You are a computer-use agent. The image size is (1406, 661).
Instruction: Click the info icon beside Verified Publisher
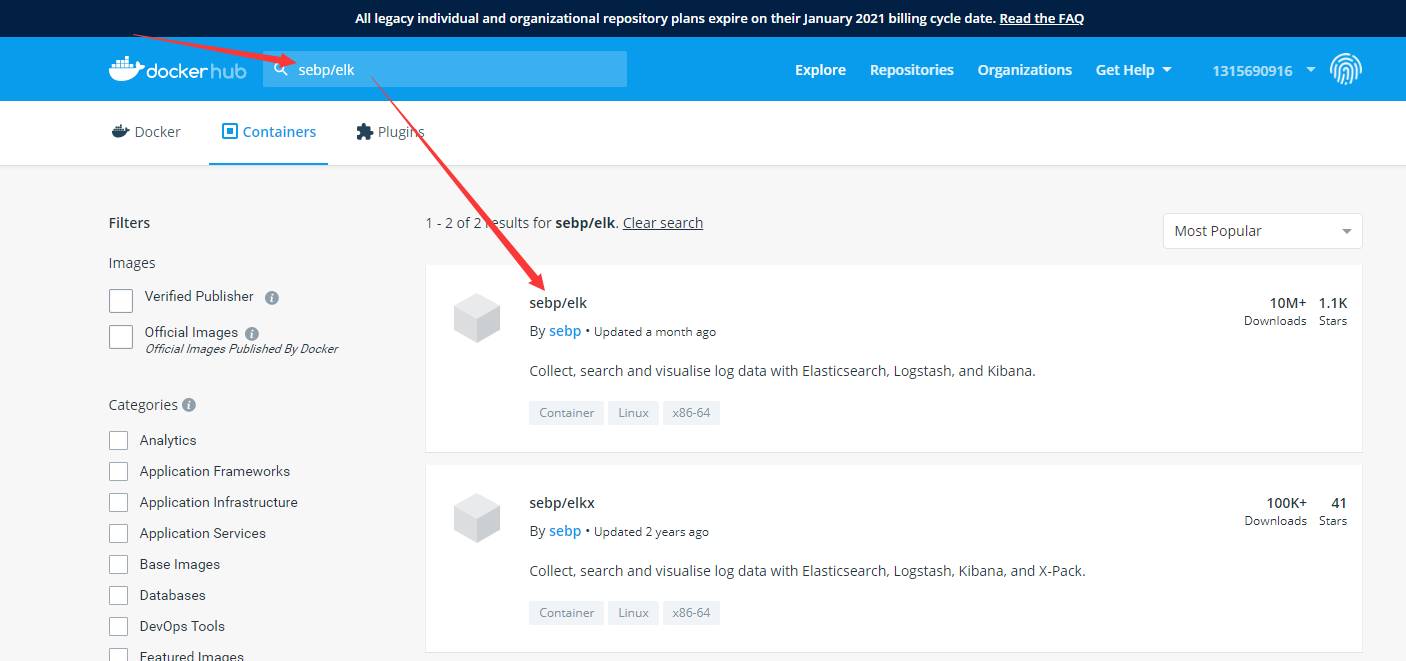[x=272, y=298]
